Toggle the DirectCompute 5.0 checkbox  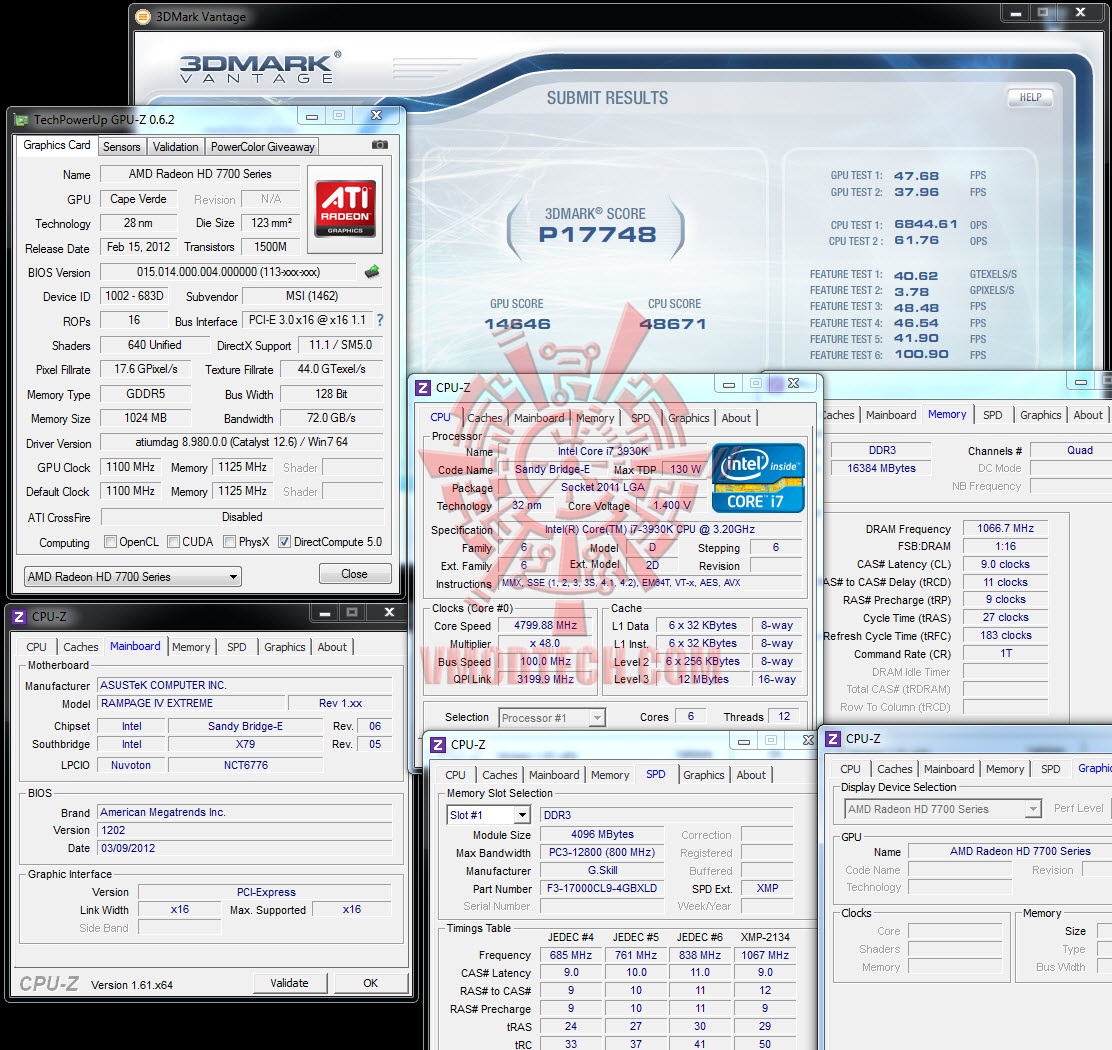click(x=284, y=542)
